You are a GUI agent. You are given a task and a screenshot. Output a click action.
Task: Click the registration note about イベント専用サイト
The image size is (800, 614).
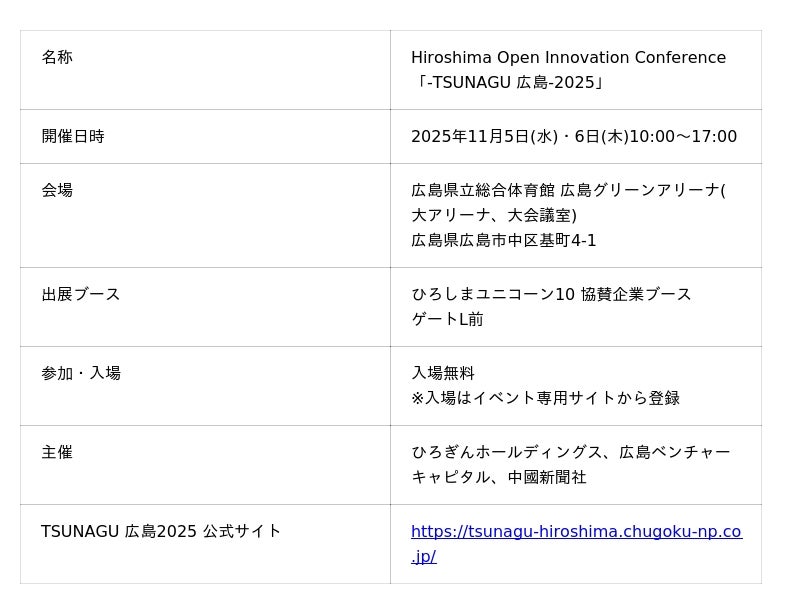click(545, 398)
